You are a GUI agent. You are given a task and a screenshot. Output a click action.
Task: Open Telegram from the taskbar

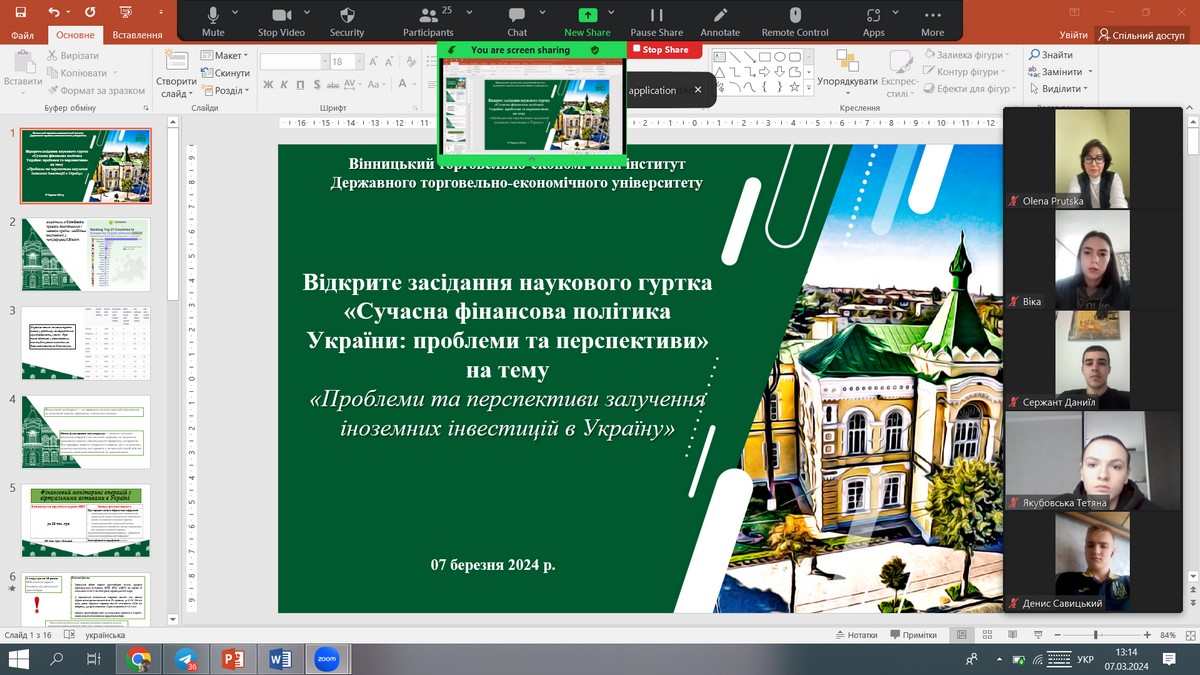point(185,659)
